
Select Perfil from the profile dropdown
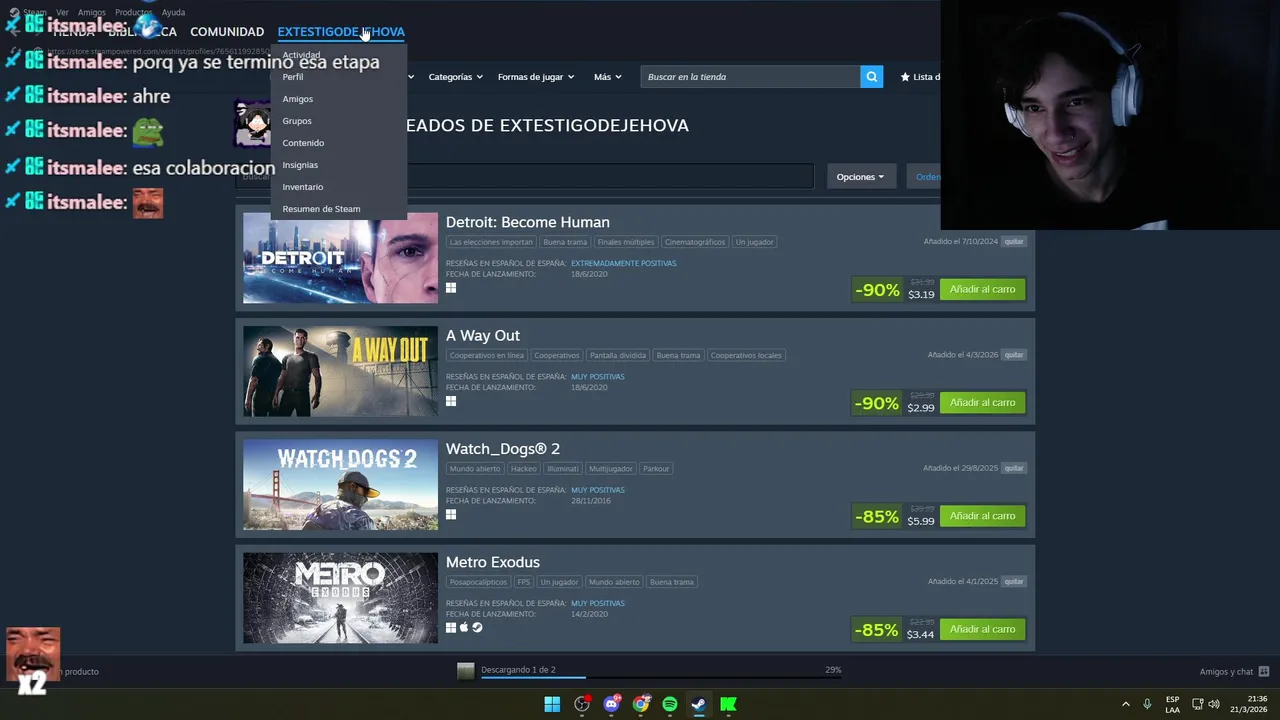click(x=293, y=77)
